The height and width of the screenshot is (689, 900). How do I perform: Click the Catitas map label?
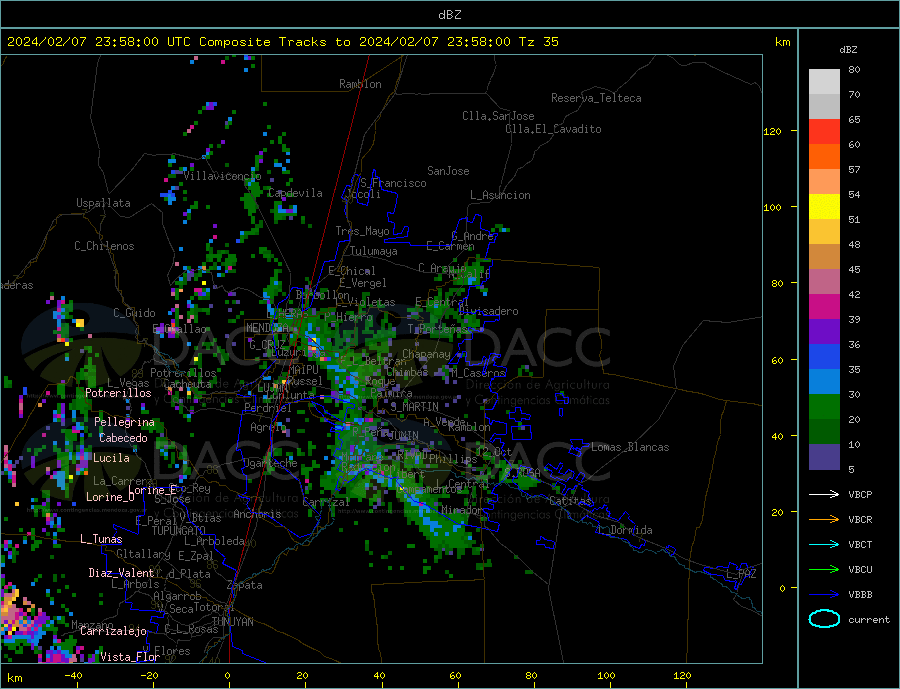click(x=570, y=501)
